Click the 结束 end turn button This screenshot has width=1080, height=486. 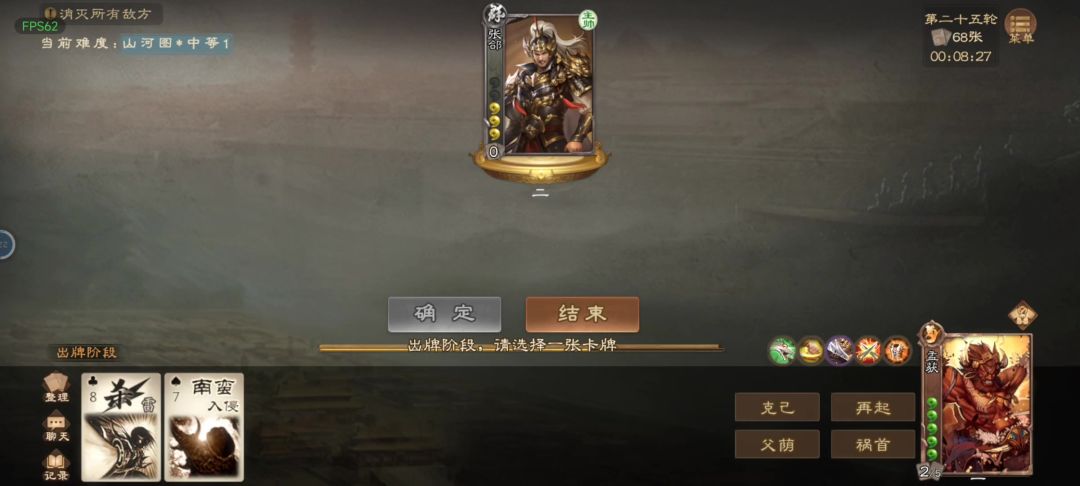pyautogui.click(x=582, y=315)
